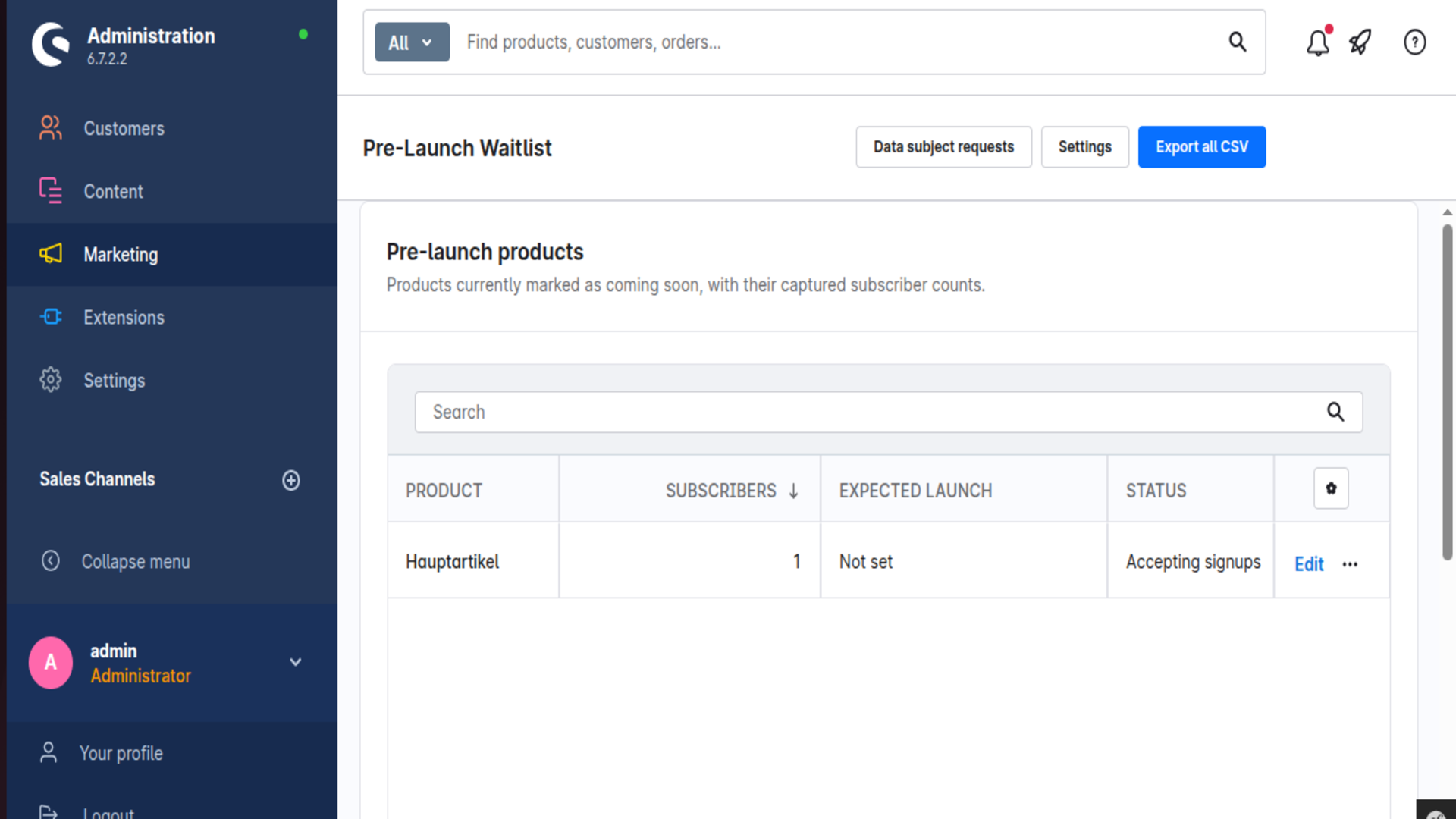Screen dimensions: 1456x819
Task: Edit the Hauptartikel row
Action: tap(1309, 564)
